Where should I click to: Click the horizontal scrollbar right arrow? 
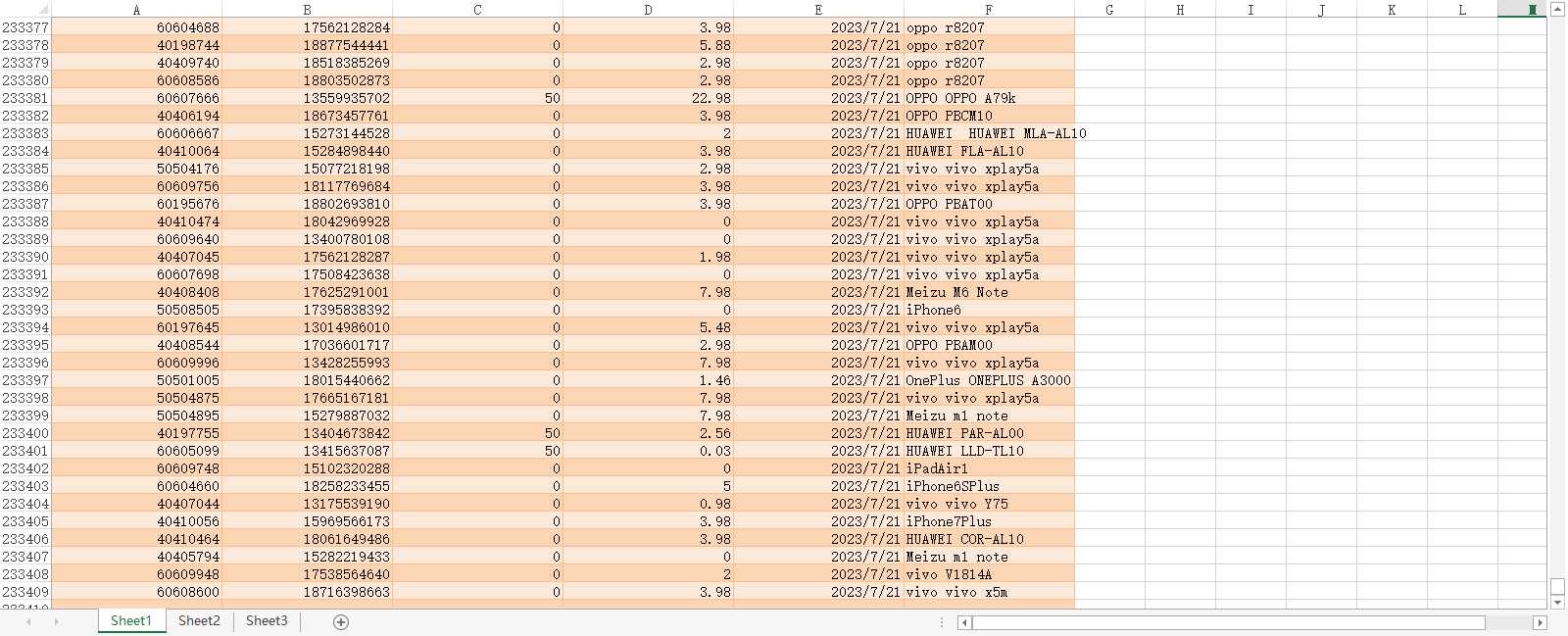(x=1540, y=622)
